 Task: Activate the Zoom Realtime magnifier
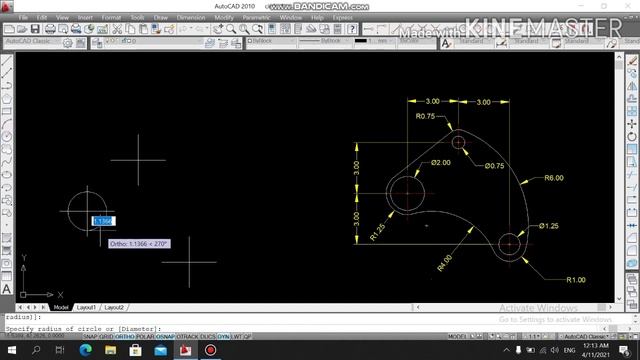231,29
